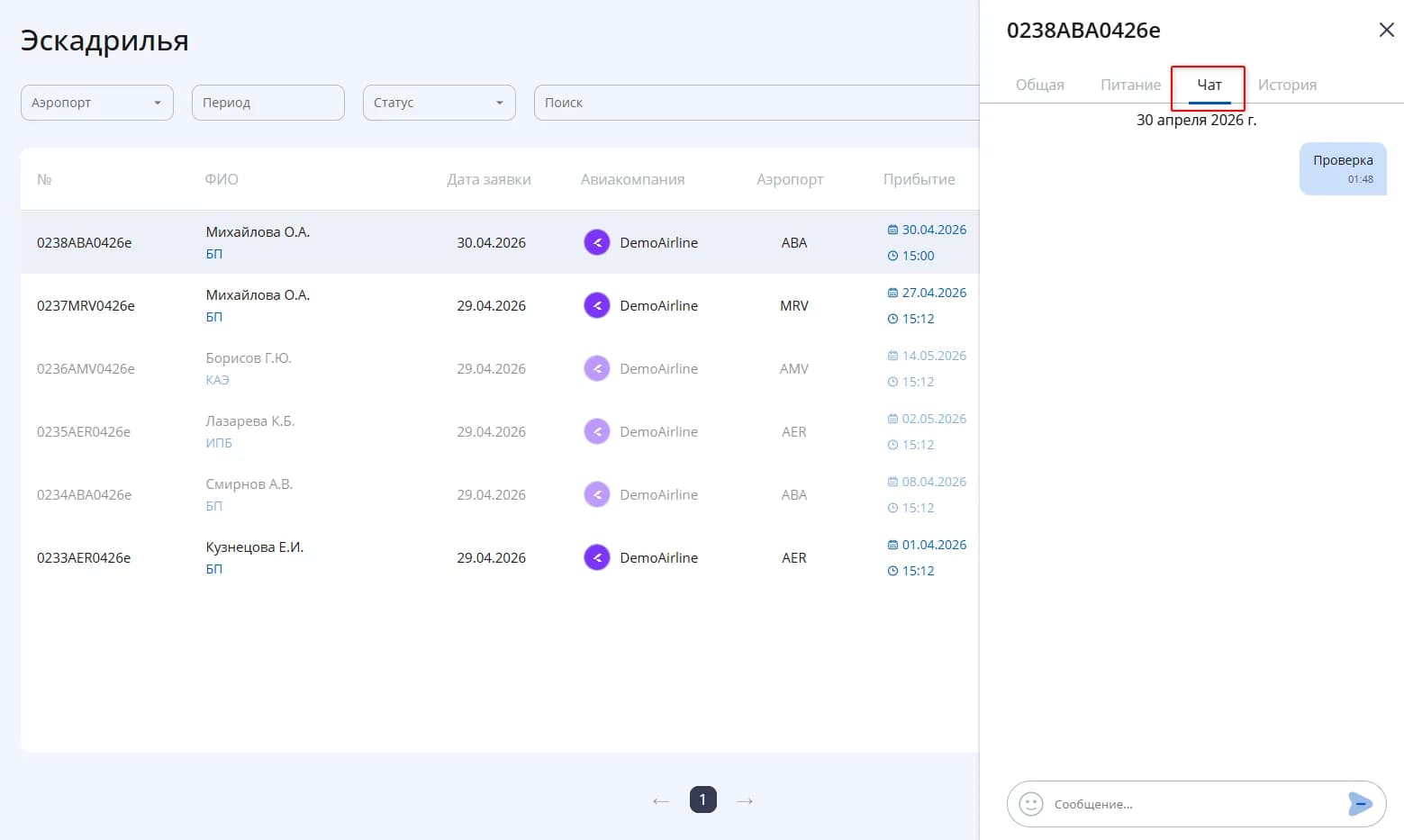Viewport: 1404px width, 840px height.
Task: Open the История tab
Action: pos(1287,85)
